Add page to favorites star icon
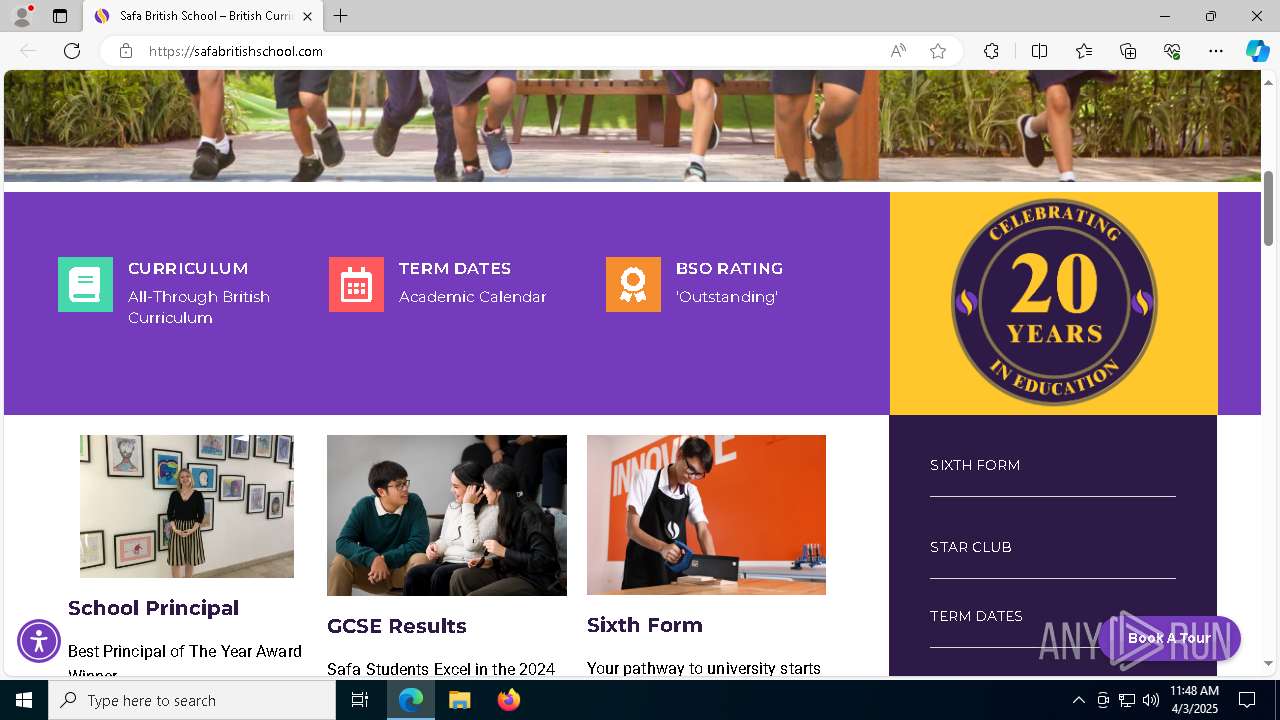Screen dimensions: 1280x720 pos(938,51)
